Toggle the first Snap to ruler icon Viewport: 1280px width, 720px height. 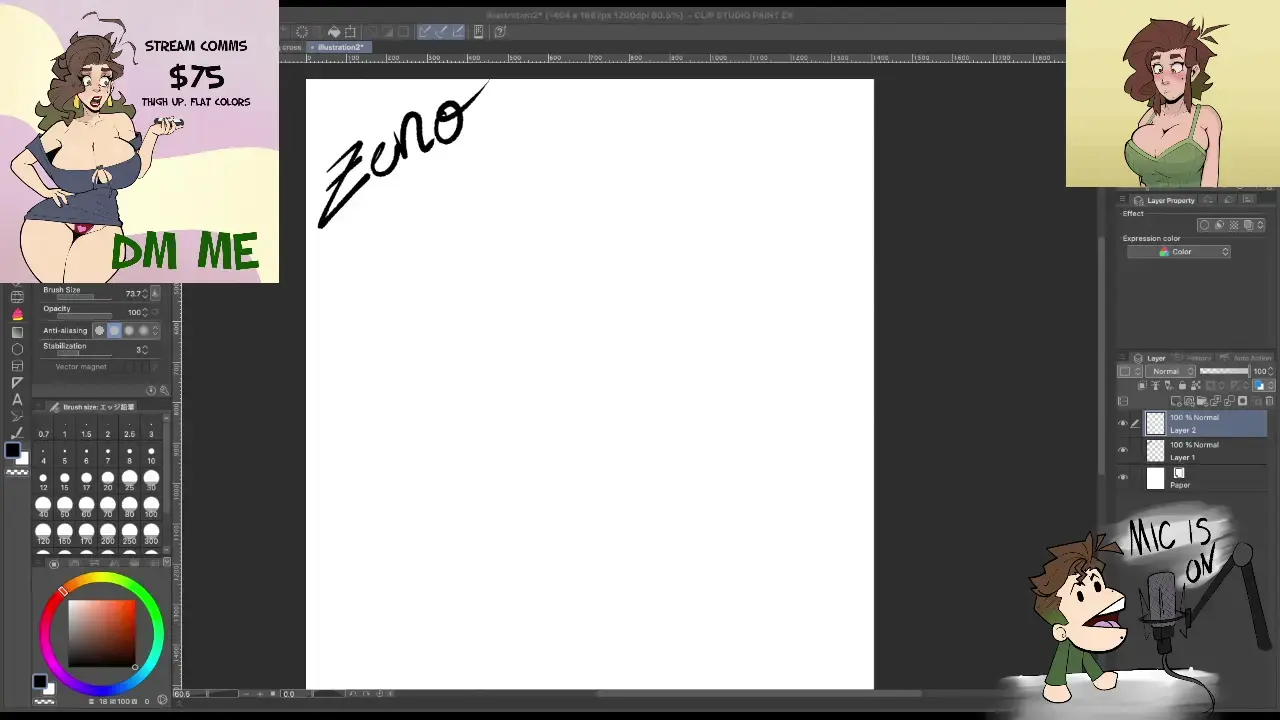(x=424, y=32)
